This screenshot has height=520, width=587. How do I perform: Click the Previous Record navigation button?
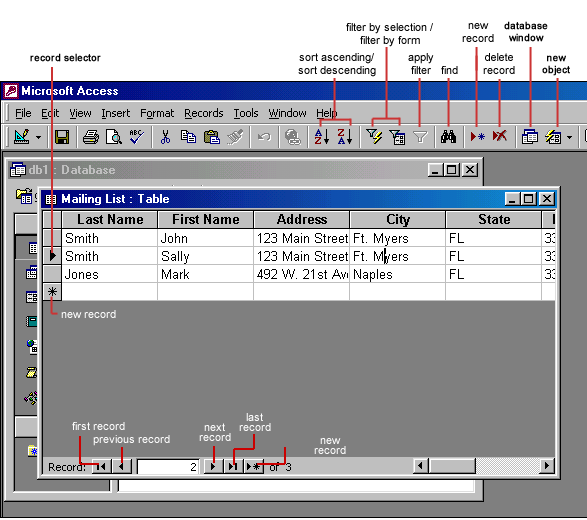pos(122,467)
